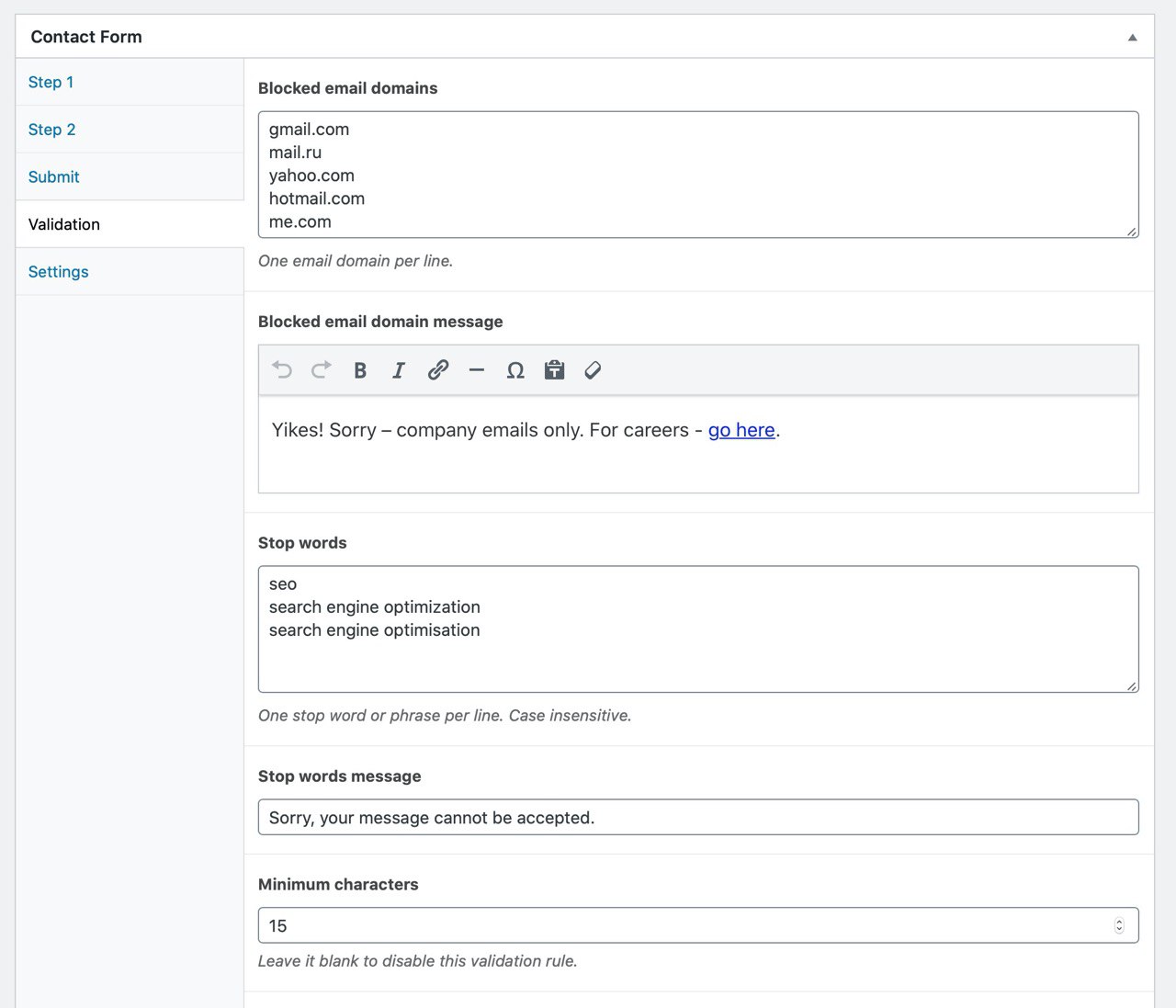Go to the Settings tab
Image resolution: width=1176 pixels, height=1008 pixels.
[130, 271]
